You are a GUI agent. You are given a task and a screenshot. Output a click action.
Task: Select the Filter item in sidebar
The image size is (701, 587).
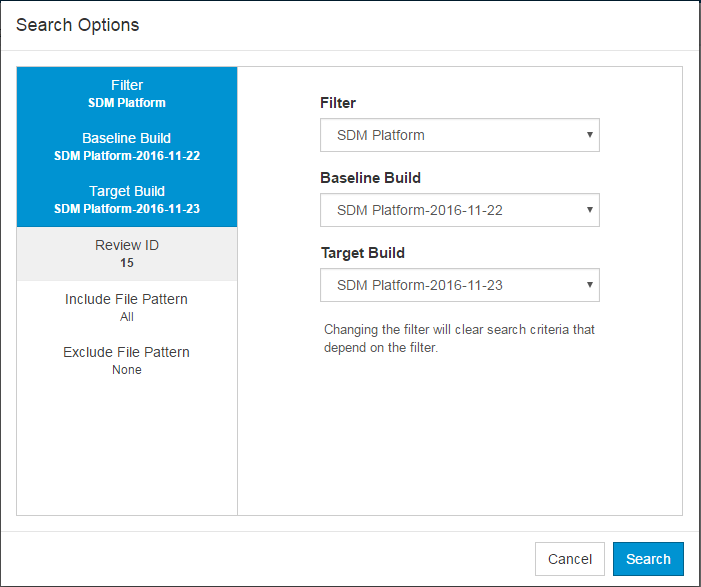point(127,93)
